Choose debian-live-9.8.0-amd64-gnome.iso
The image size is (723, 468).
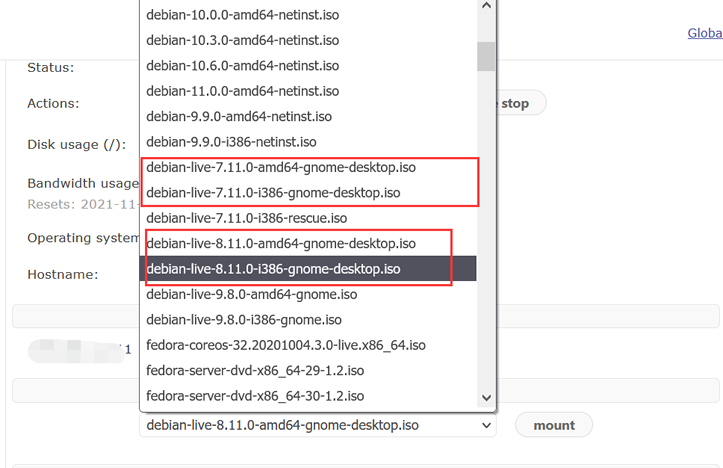308,294
